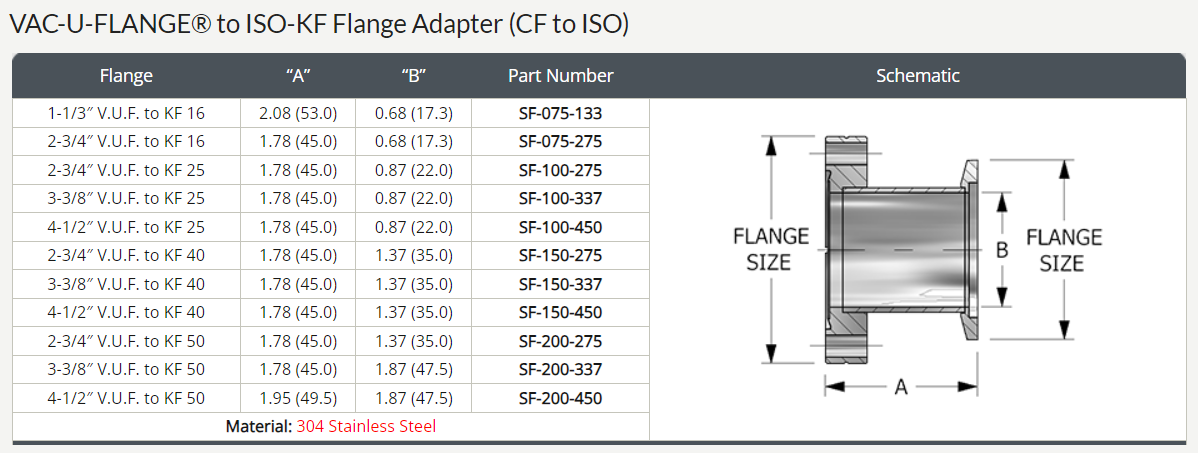1198x453 pixels.
Task: Open part number SF-075-275
Action: click(560, 141)
